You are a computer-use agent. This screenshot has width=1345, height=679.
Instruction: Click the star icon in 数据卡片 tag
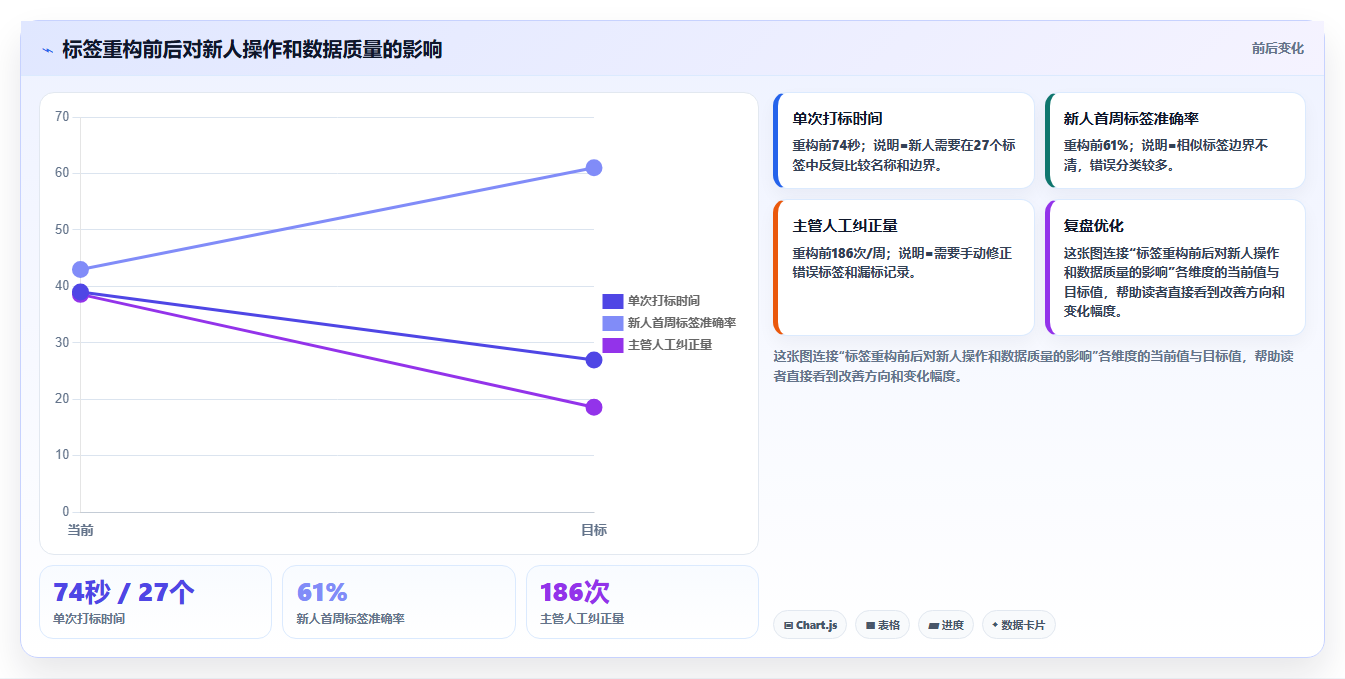pos(994,625)
